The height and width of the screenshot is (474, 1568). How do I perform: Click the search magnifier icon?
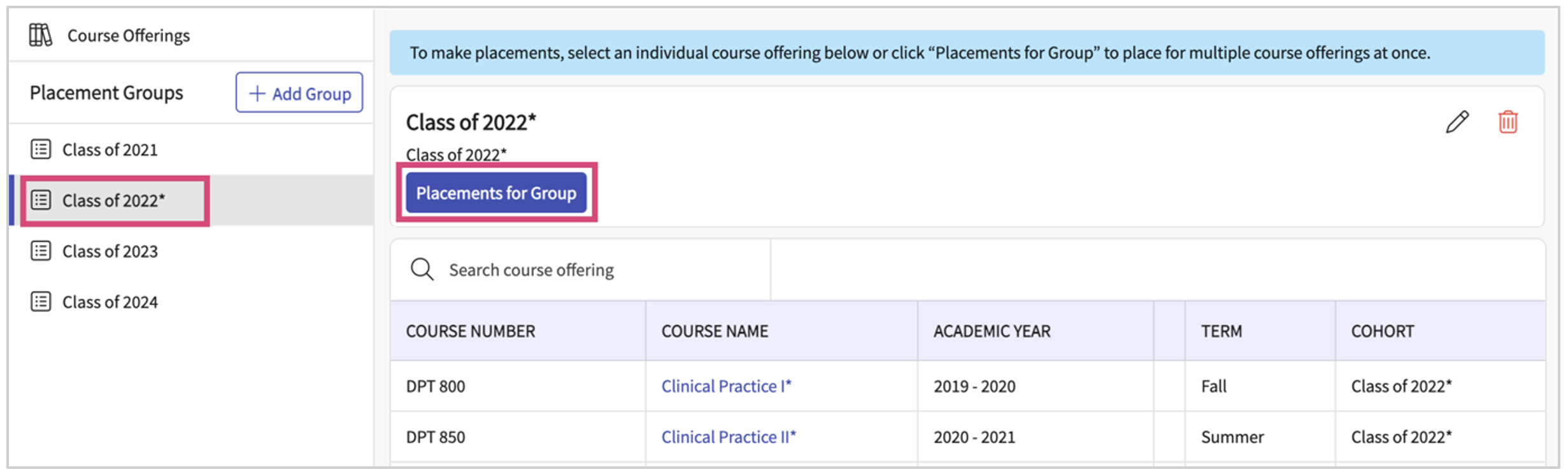click(x=422, y=269)
